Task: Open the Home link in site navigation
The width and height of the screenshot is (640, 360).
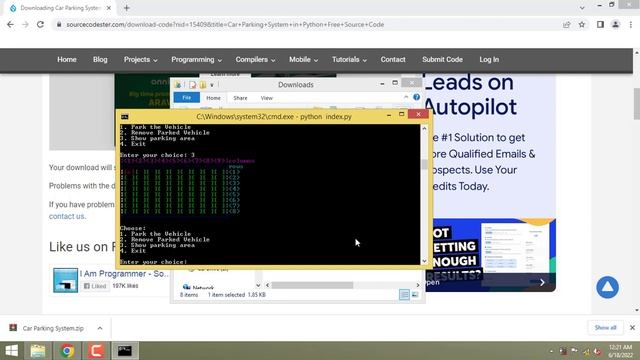Action: pos(67,60)
